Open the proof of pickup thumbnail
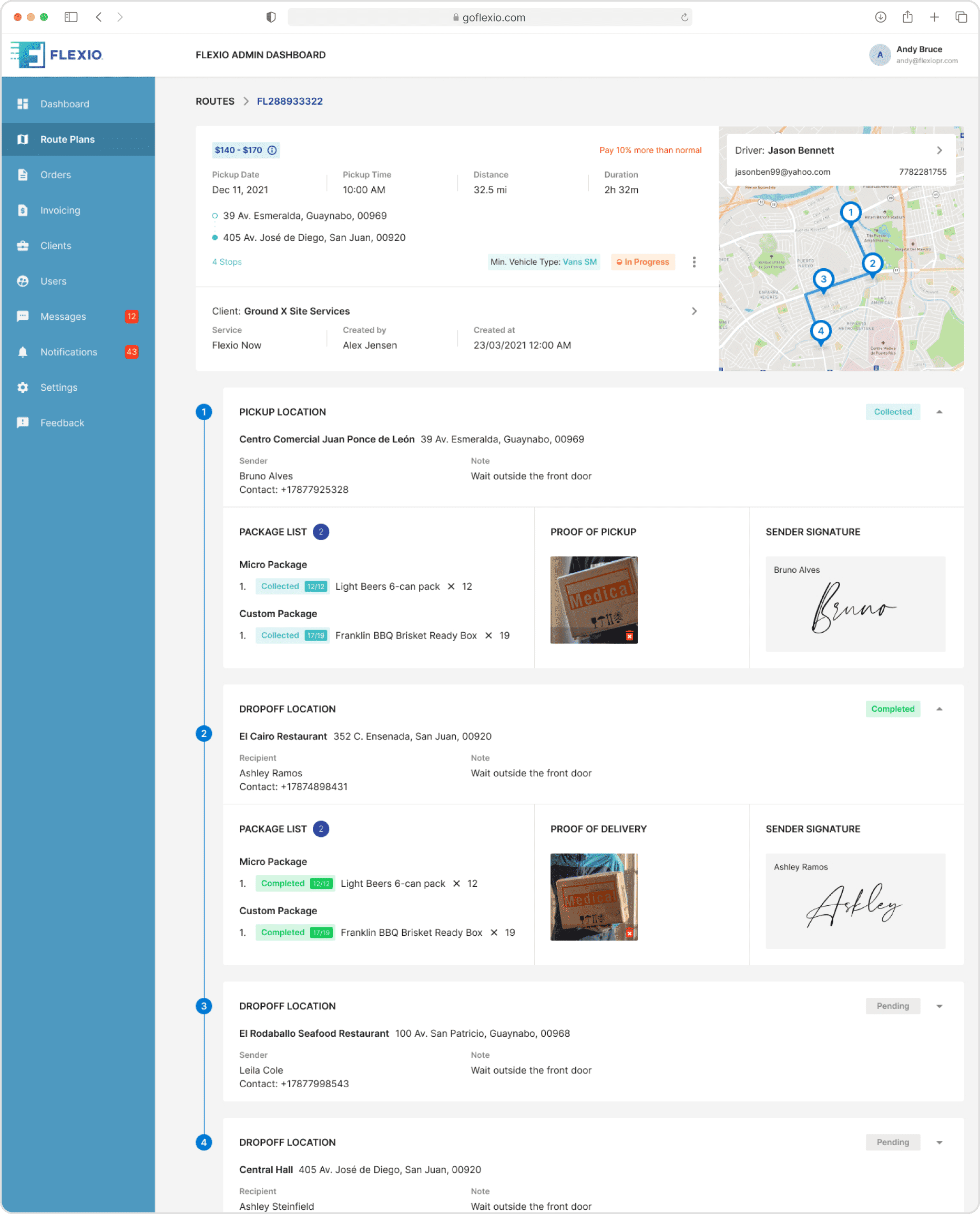 tap(593, 600)
